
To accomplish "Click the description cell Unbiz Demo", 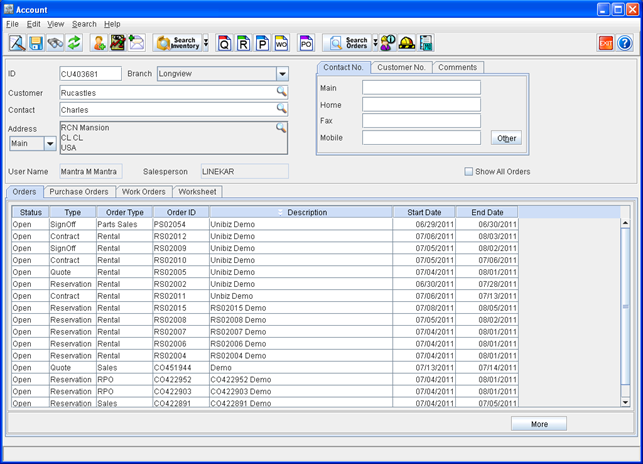I will [301, 296].
